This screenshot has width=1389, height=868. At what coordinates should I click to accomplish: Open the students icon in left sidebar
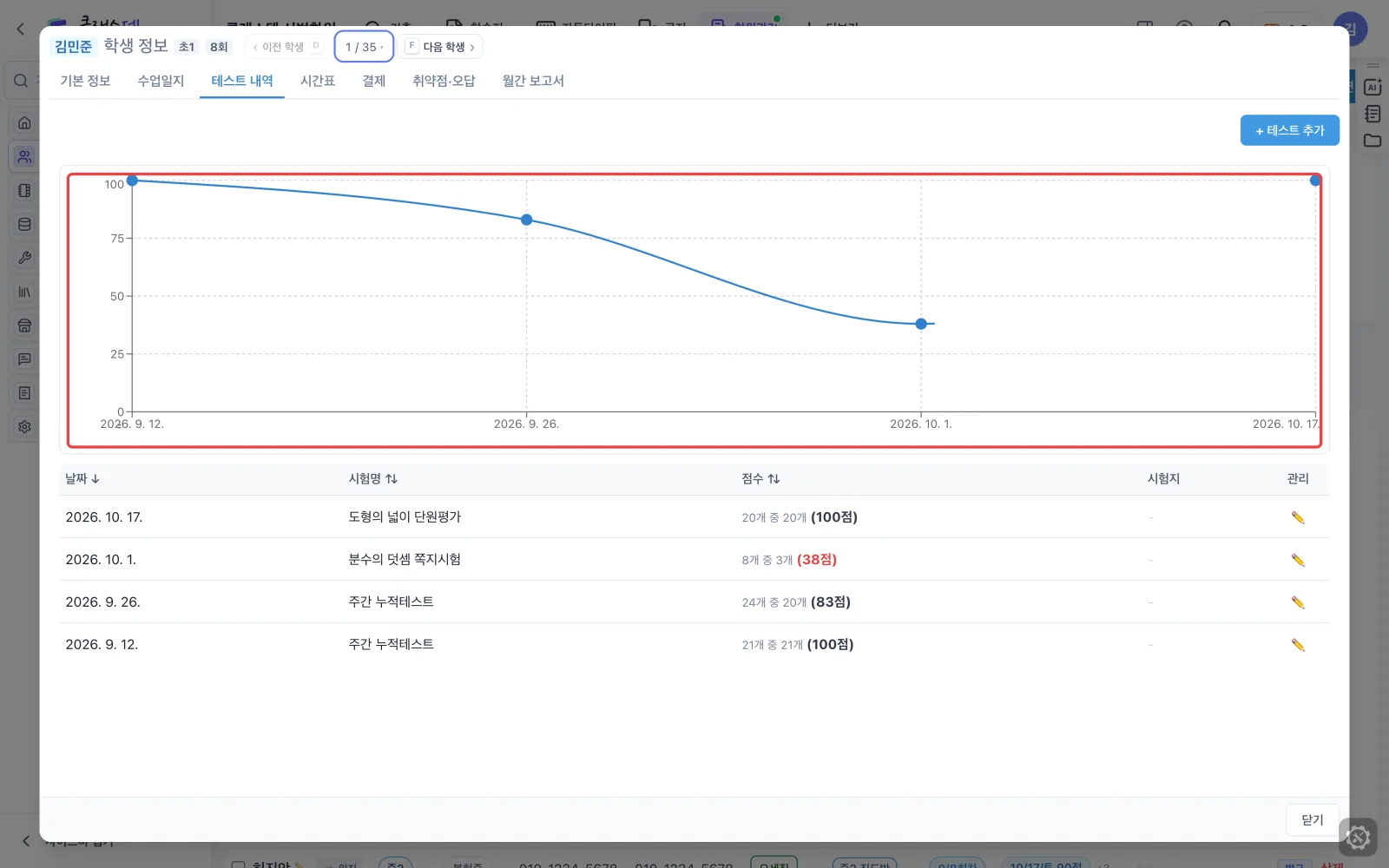[x=24, y=156]
